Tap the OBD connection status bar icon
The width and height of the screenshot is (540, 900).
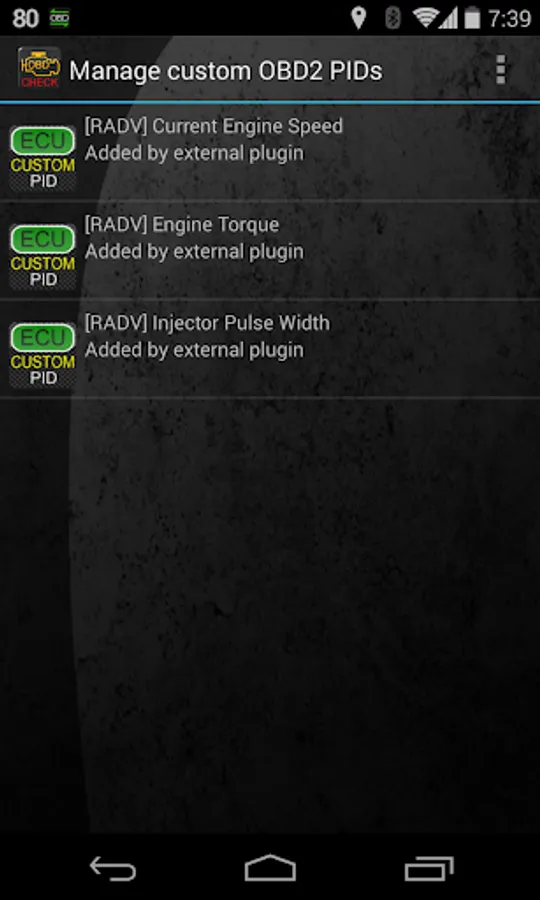coord(60,18)
